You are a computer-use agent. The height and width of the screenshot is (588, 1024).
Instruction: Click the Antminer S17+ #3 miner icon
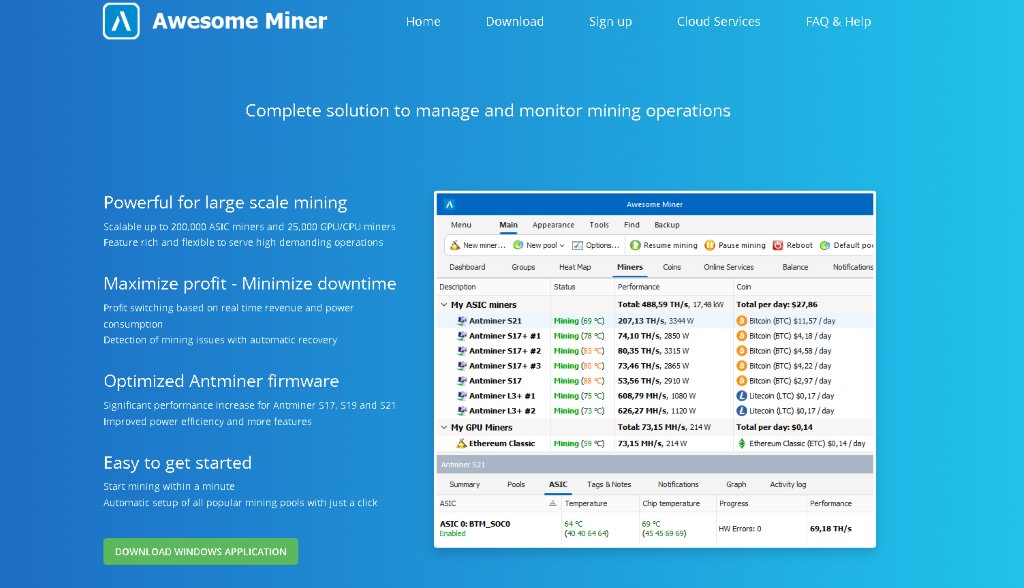click(x=462, y=366)
